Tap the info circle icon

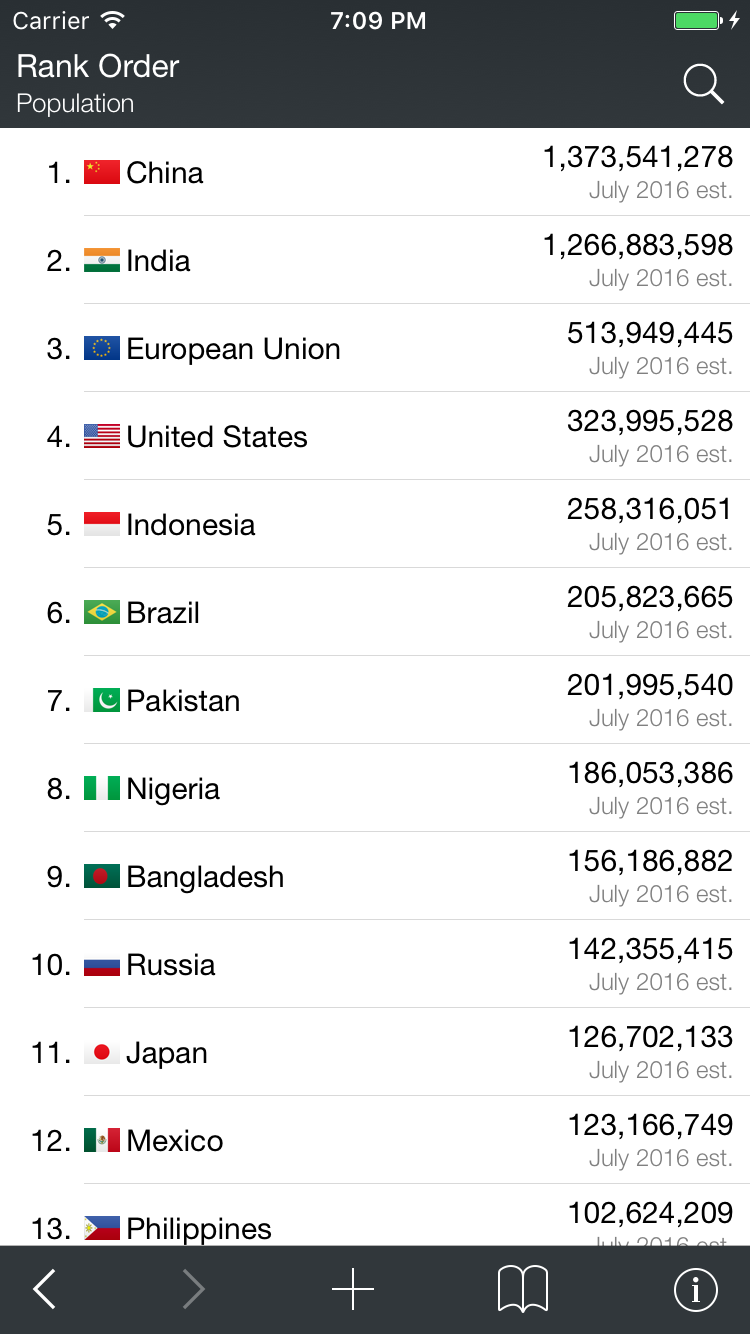696,1290
